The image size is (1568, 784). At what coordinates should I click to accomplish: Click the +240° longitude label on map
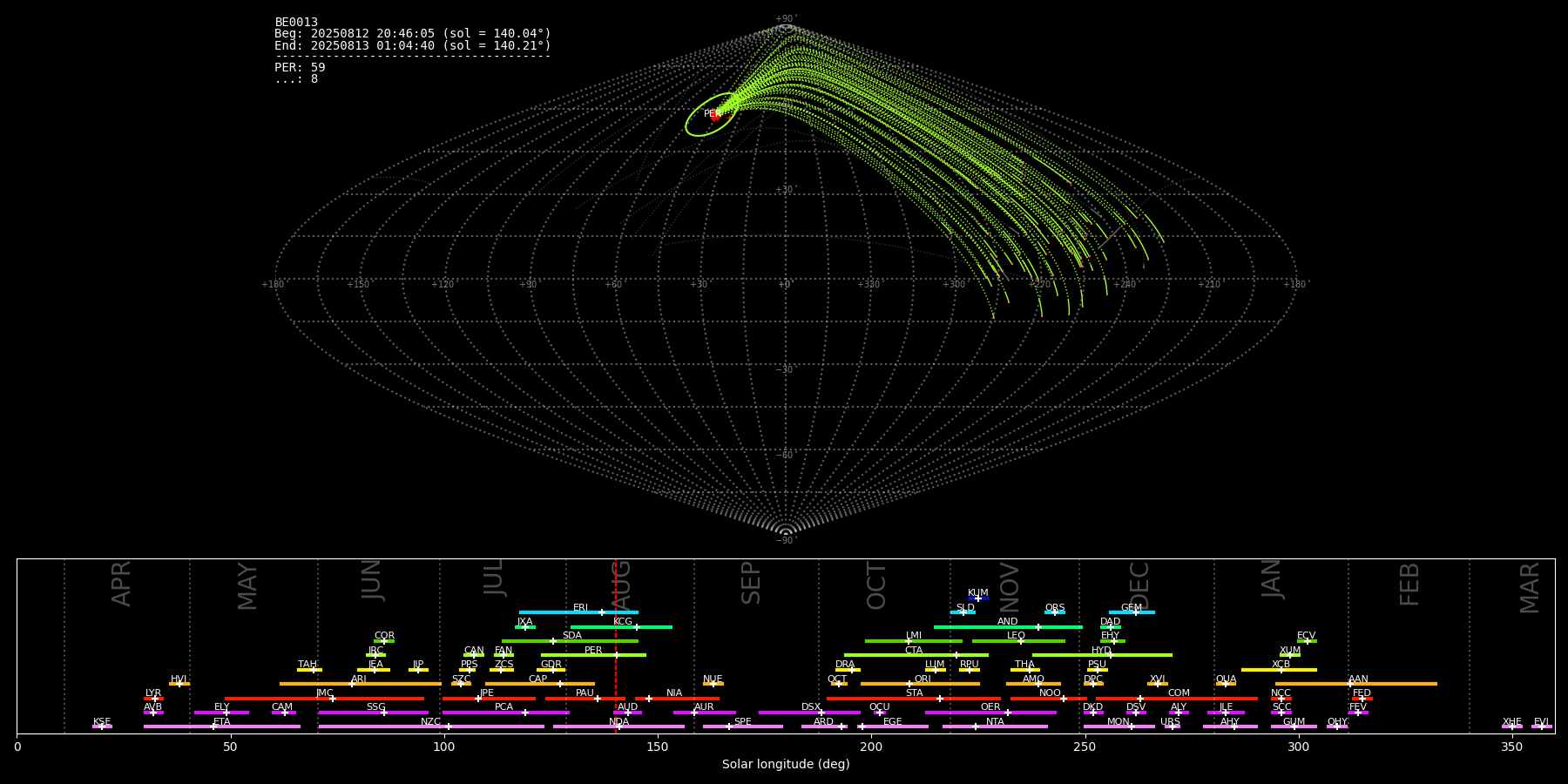(1125, 284)
